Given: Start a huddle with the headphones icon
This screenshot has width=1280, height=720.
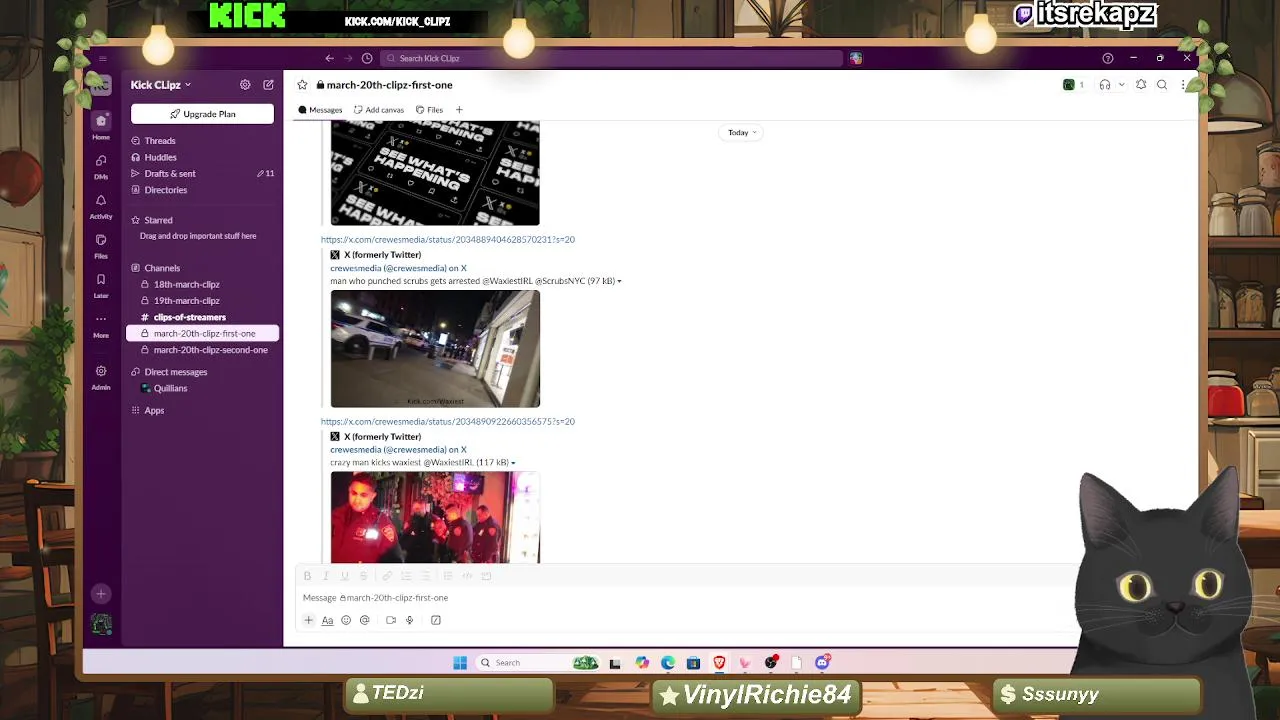Looking at the screenshot, I should point(1105,85).
